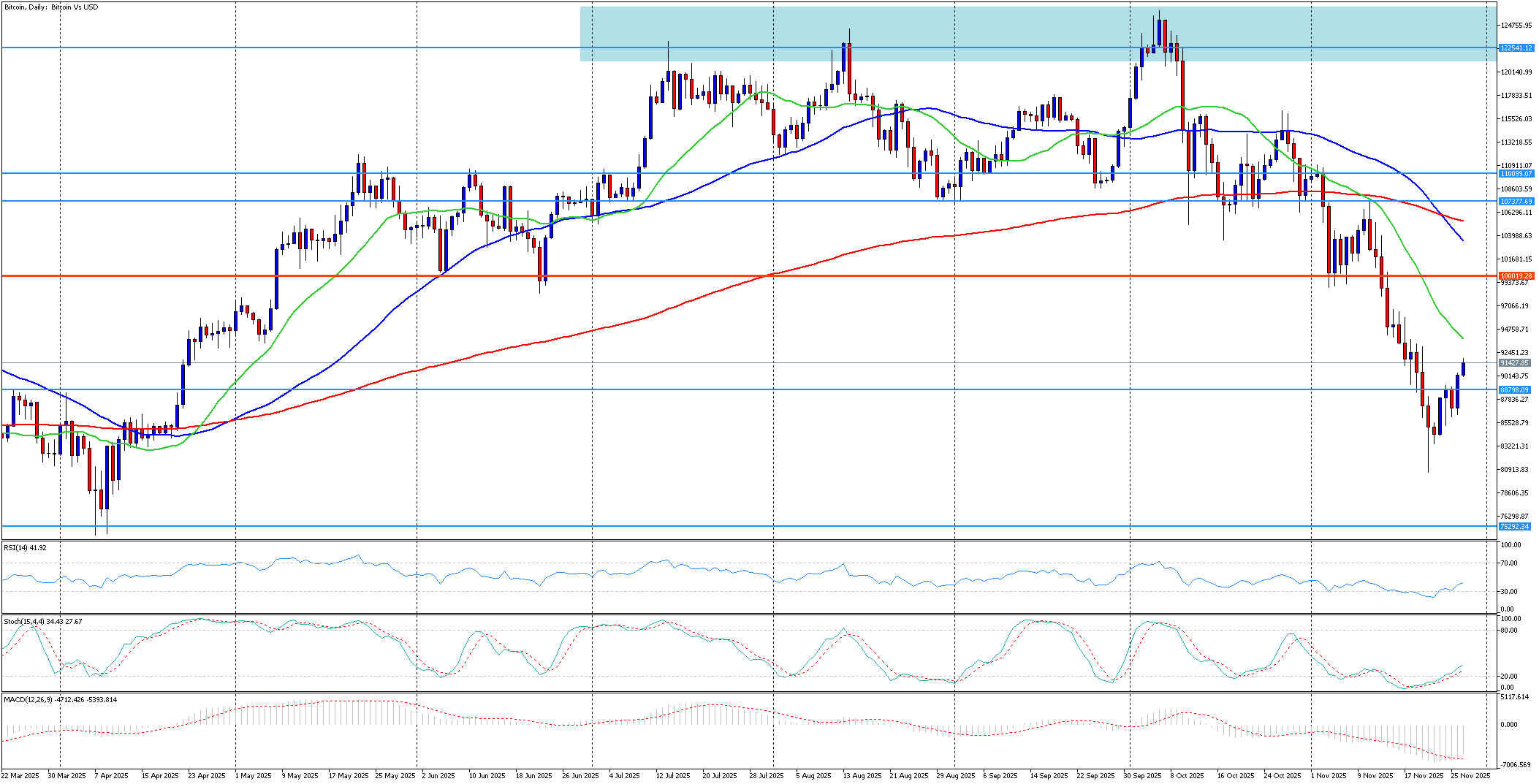
Task: Click the 115526.03 price axis label
Action: [1516, 118]
